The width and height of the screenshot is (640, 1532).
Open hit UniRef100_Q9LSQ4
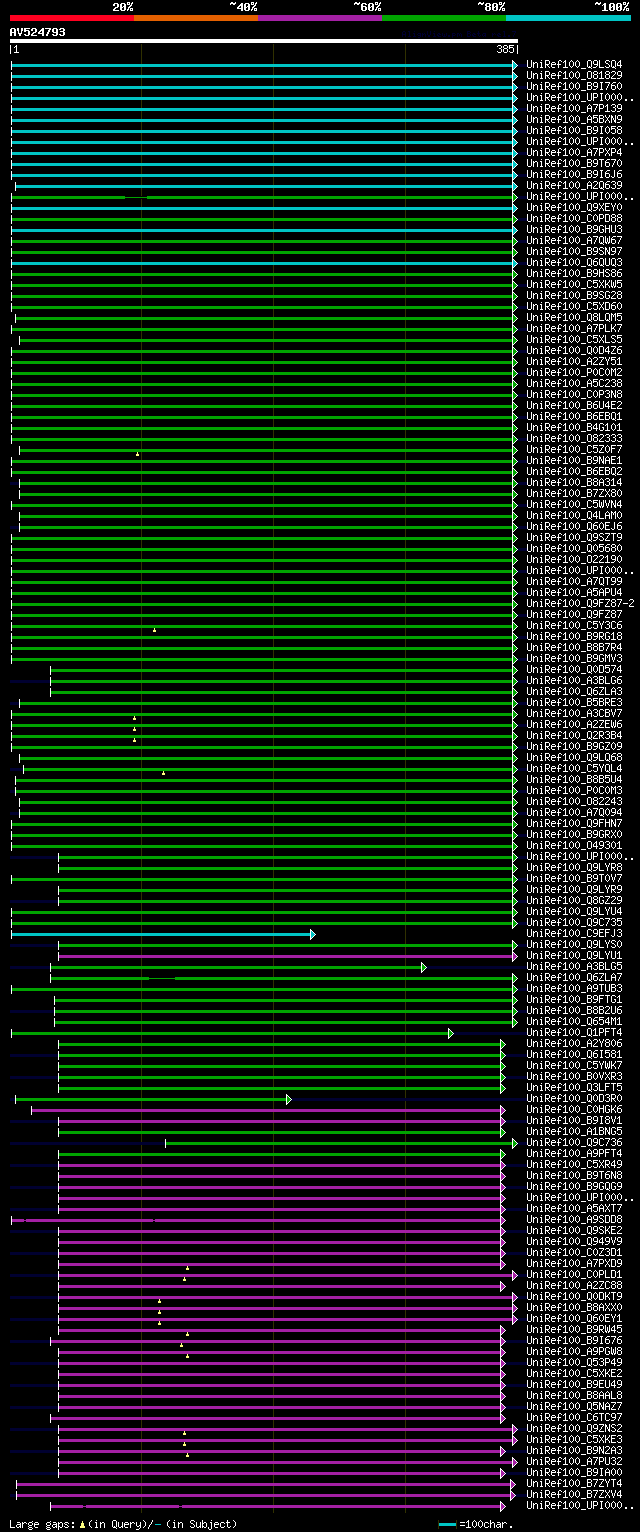pos(574,64)
